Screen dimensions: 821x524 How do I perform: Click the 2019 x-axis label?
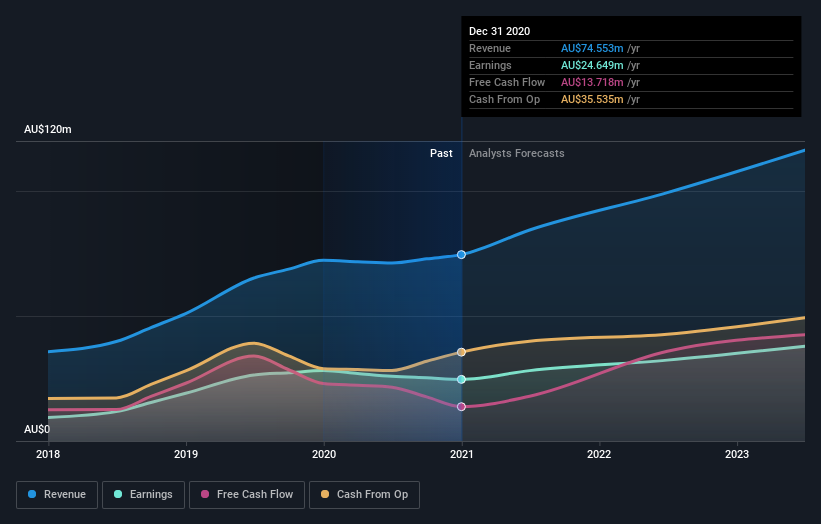(x=186, y=454)
